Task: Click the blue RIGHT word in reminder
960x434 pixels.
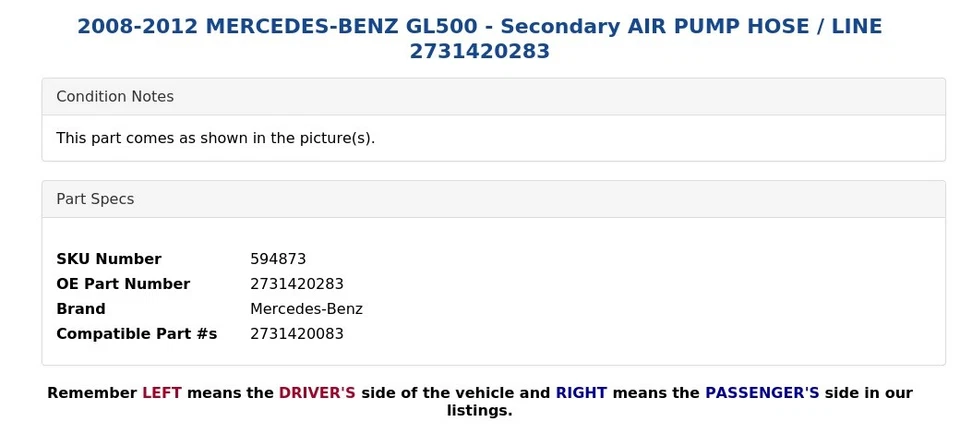Action: pyautogui.click(x=581, y=393)
